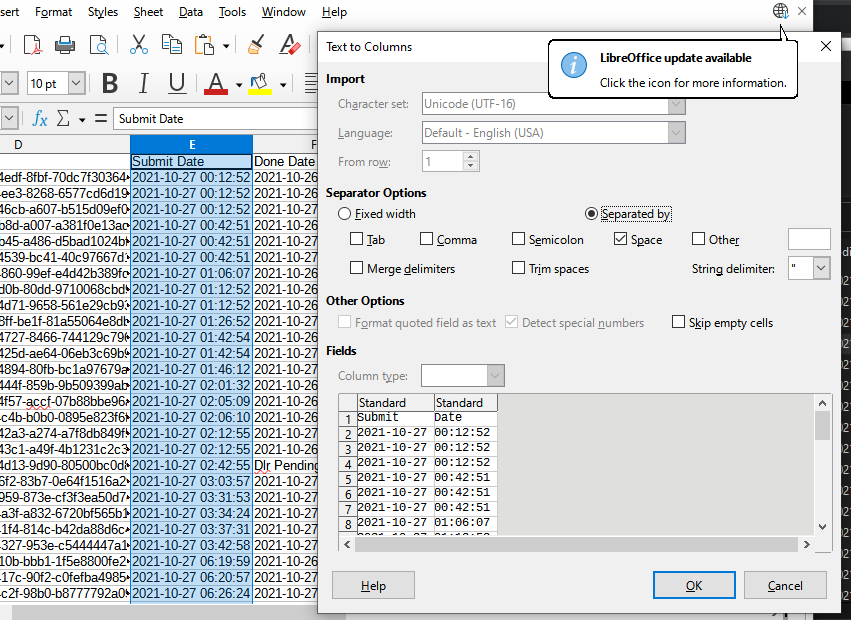Screen dimensions: 851x620
Task: Toggle Print Preview from the toolbar
Action: pos(99,45)
